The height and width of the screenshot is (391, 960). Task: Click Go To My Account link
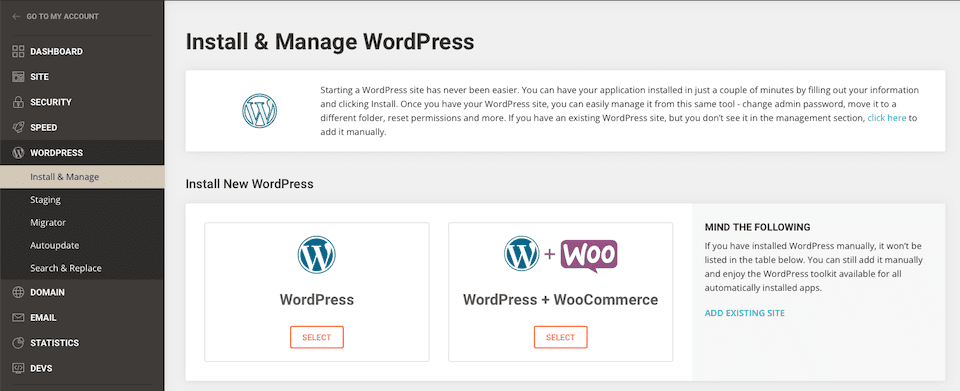[62, 17]
